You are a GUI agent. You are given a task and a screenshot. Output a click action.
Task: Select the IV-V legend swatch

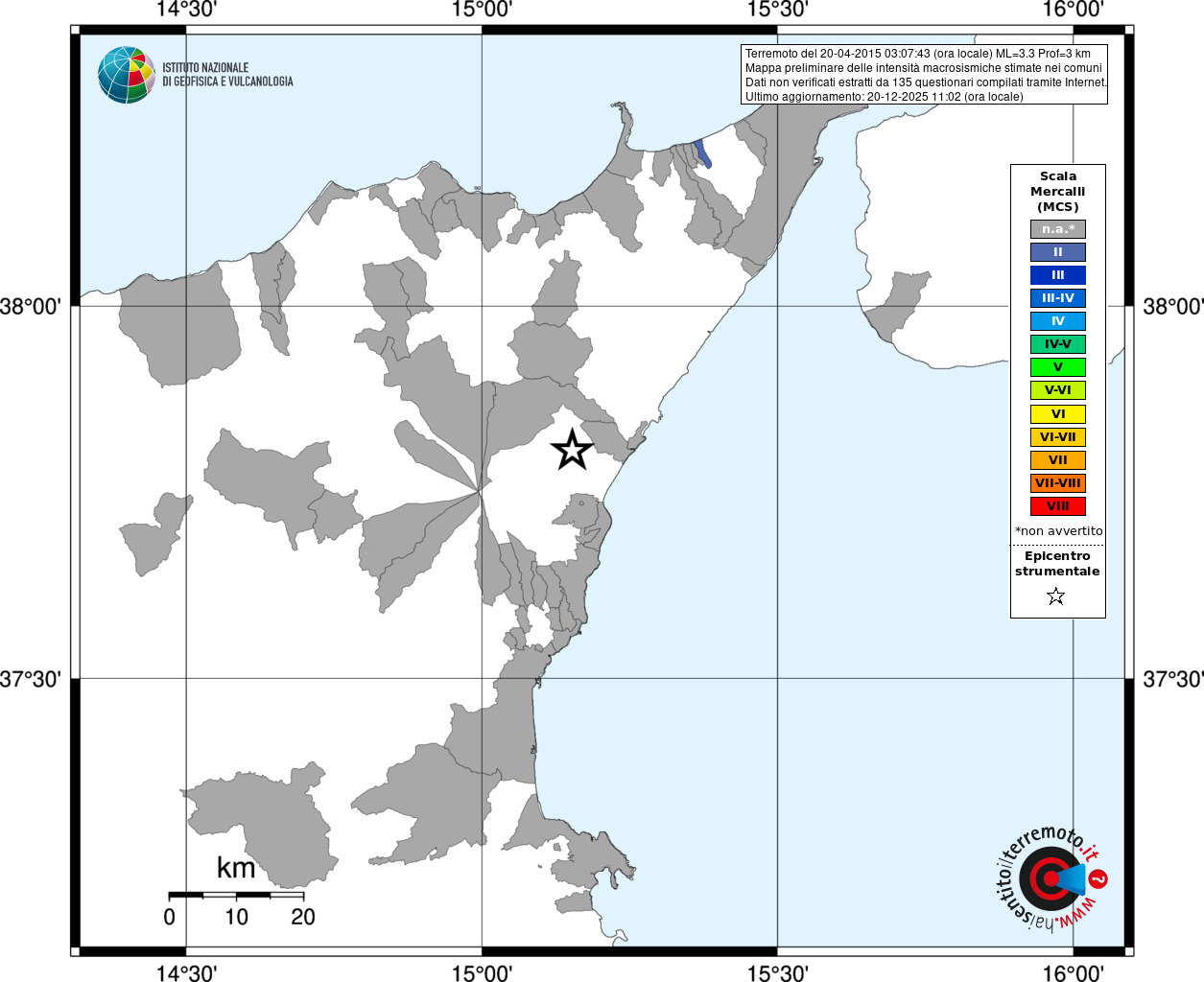[1058, 344]
